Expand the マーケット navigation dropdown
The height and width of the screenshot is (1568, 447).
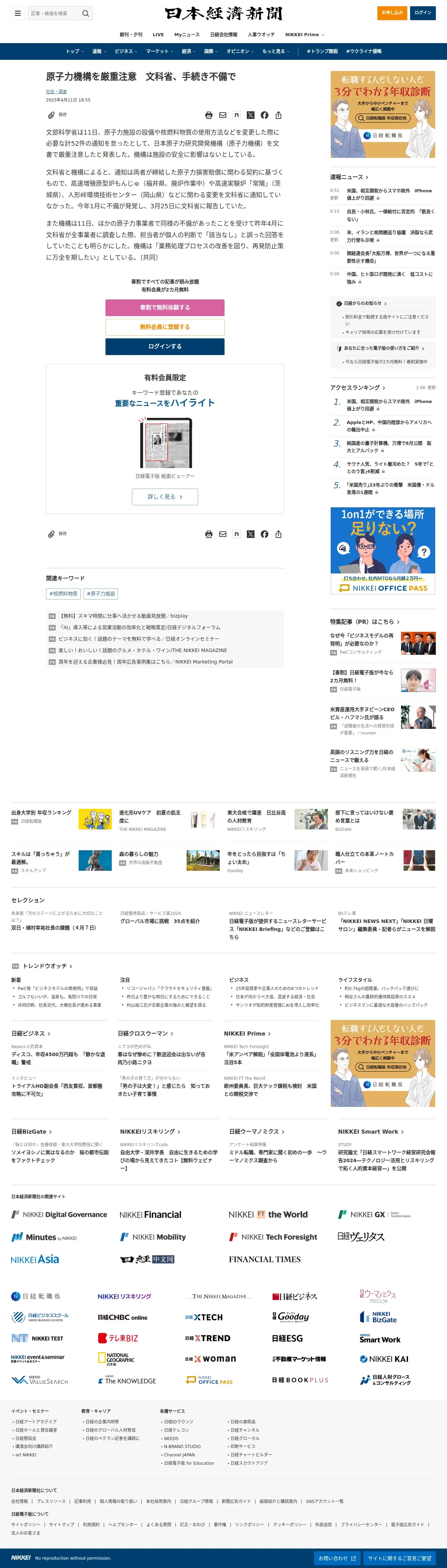[159, 51]
